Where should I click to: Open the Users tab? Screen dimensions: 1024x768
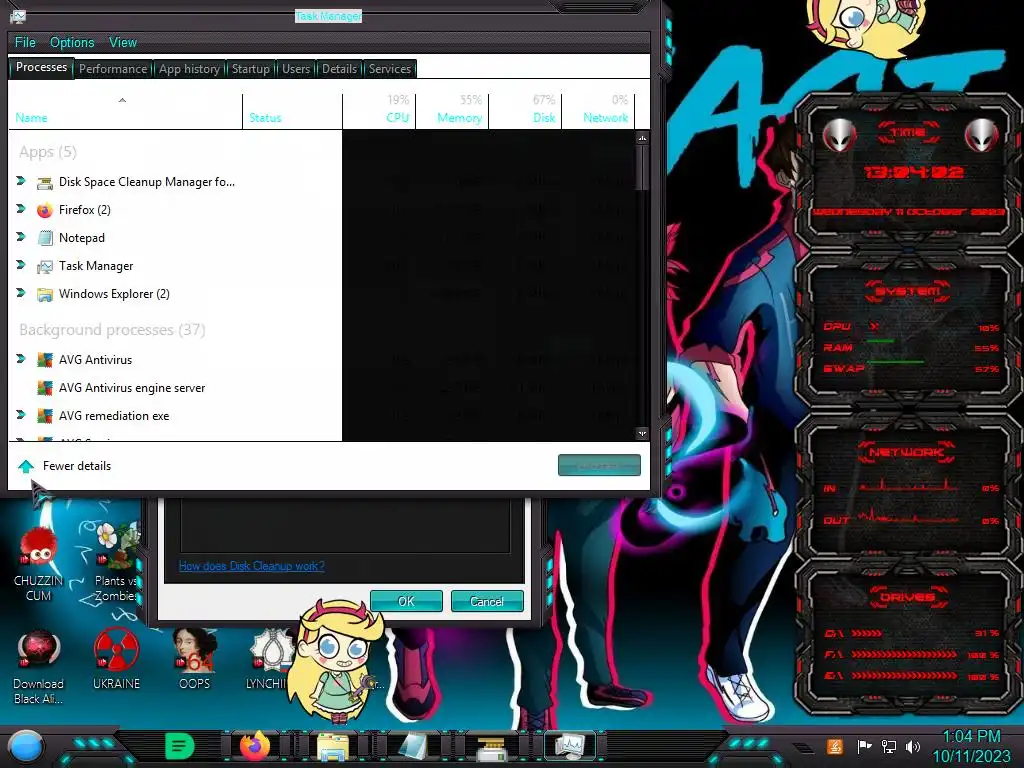pyautogui.click(x=295, y=69)
